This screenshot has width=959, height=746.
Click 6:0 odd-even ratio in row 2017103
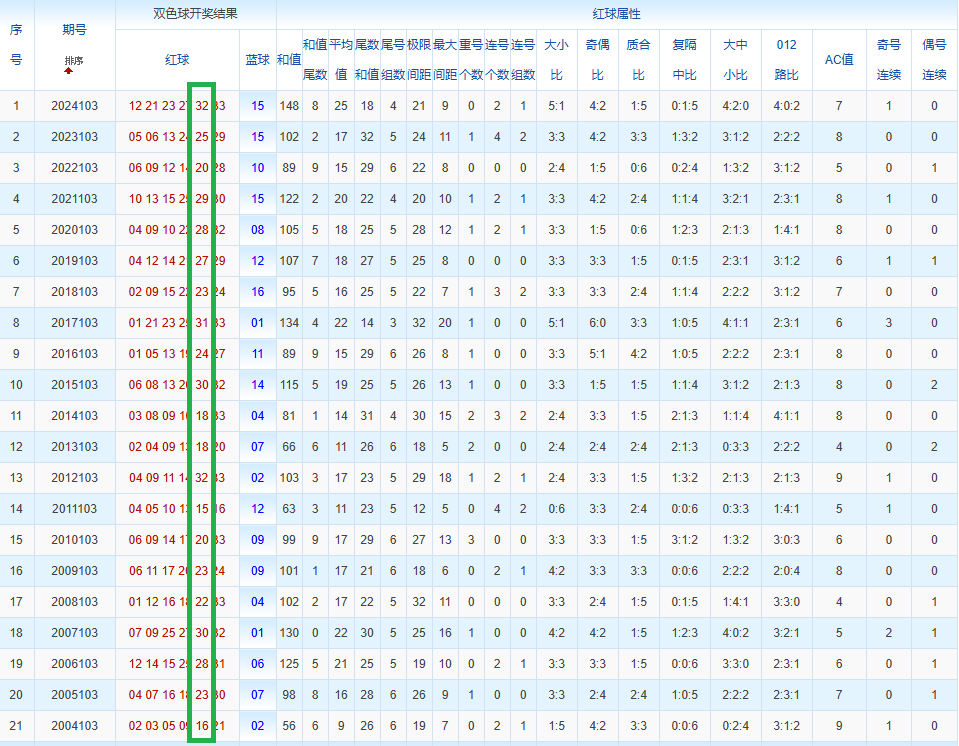(x=598, y=323)
